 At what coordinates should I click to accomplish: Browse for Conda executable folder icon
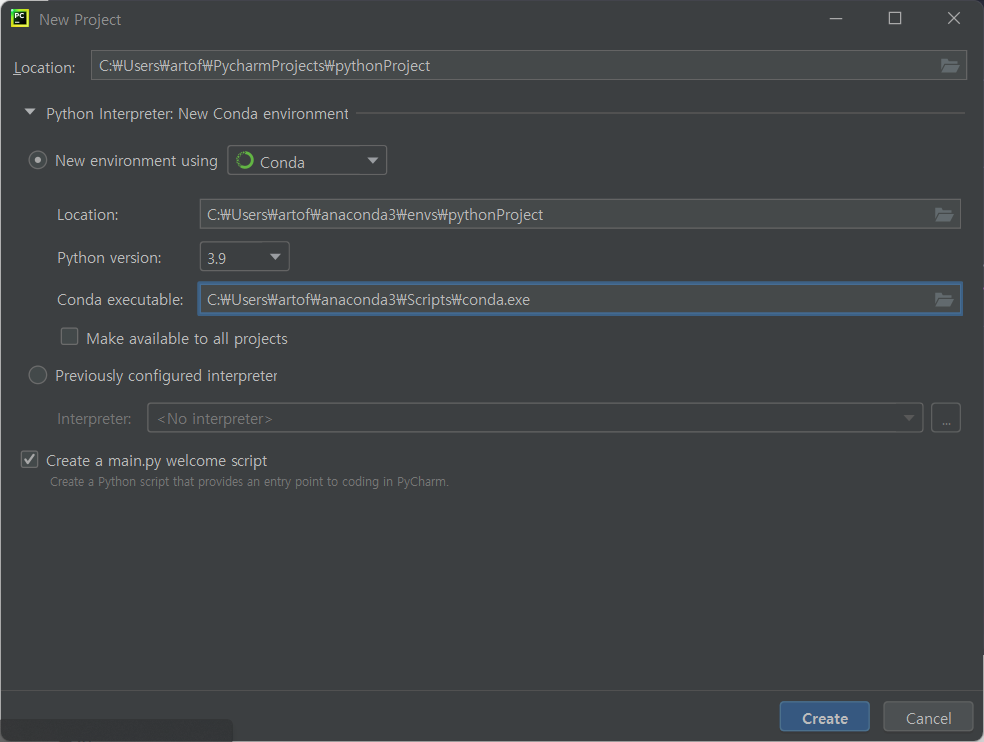pos(944,299)
